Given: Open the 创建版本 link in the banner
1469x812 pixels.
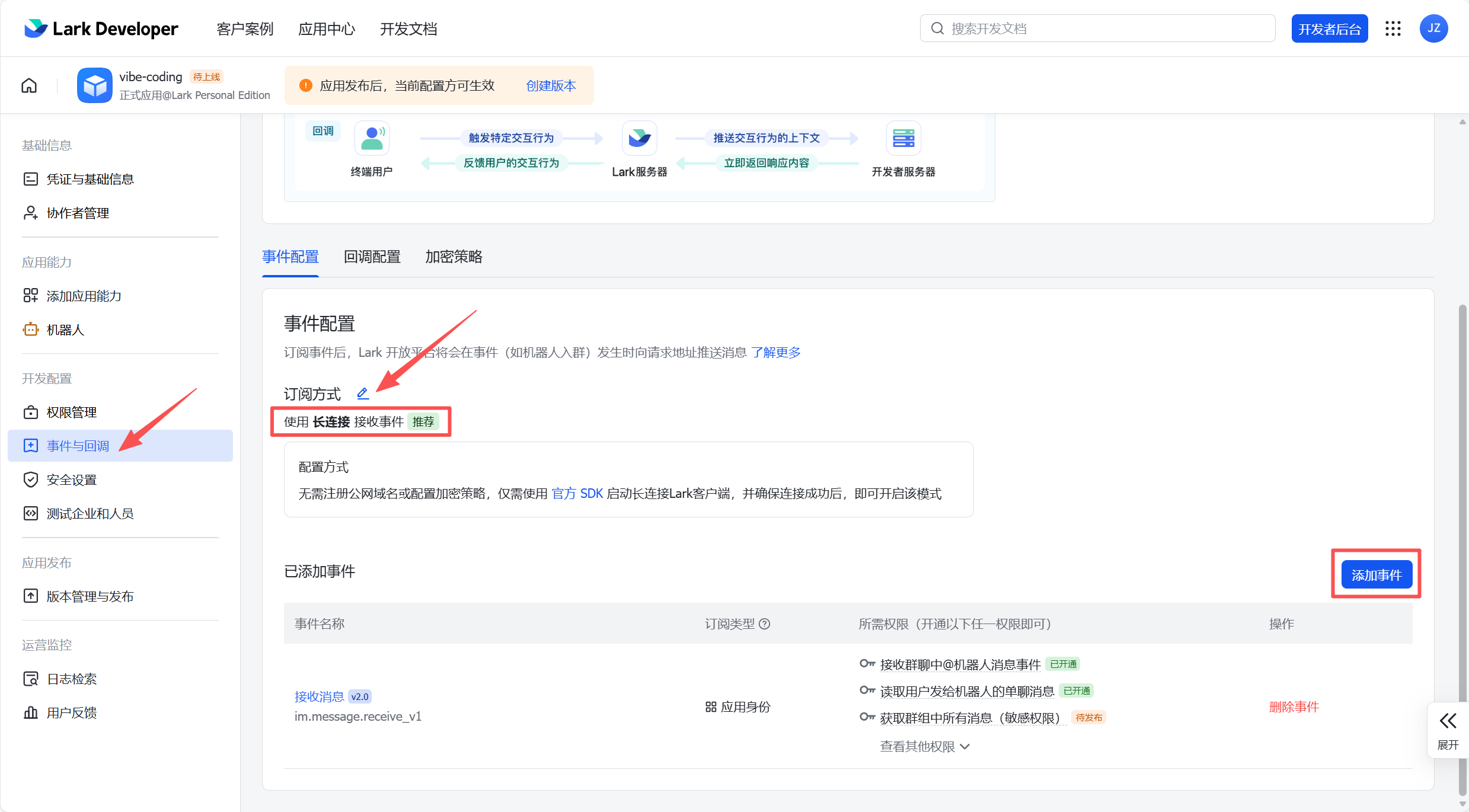Looking at the screenshot, I should click(x=550, y=85).
